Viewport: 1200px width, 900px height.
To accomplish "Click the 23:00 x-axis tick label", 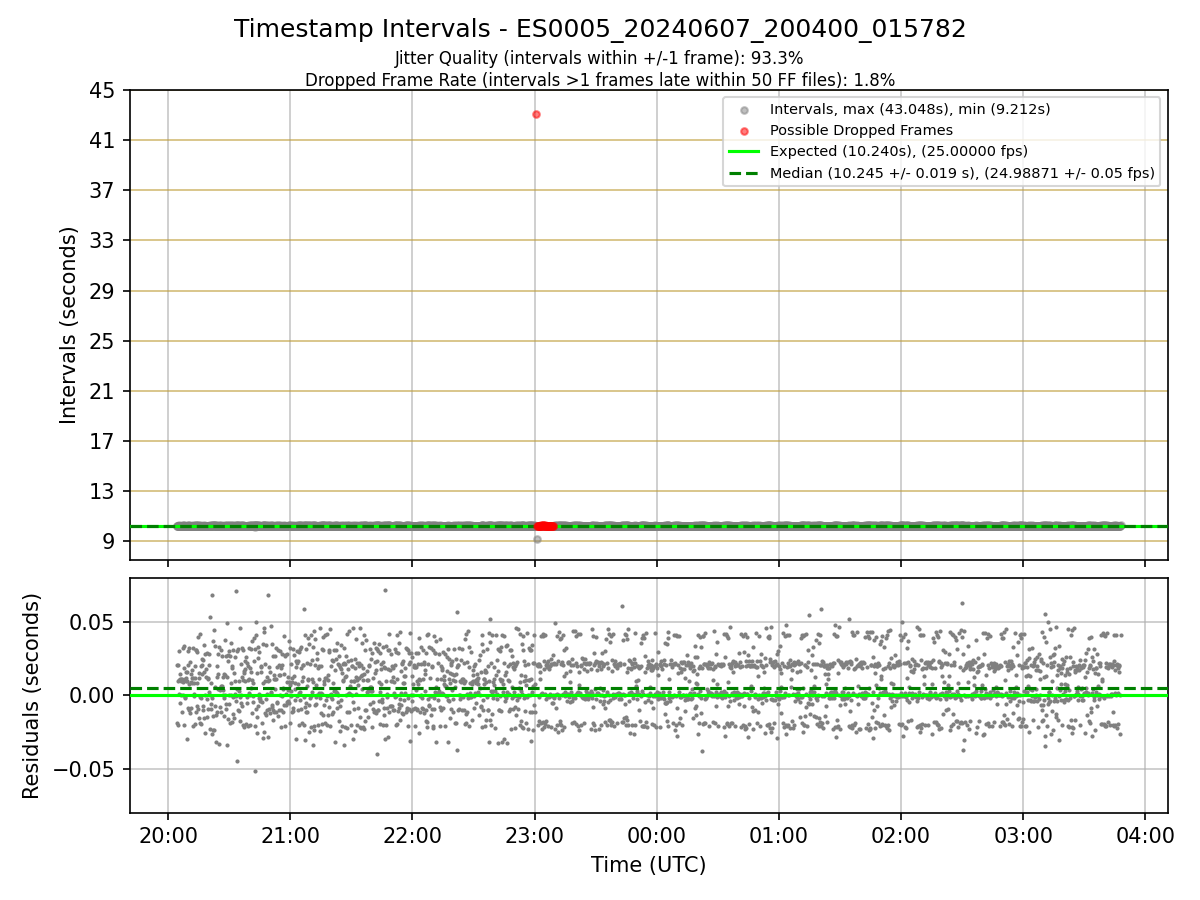I will (534, 834).
